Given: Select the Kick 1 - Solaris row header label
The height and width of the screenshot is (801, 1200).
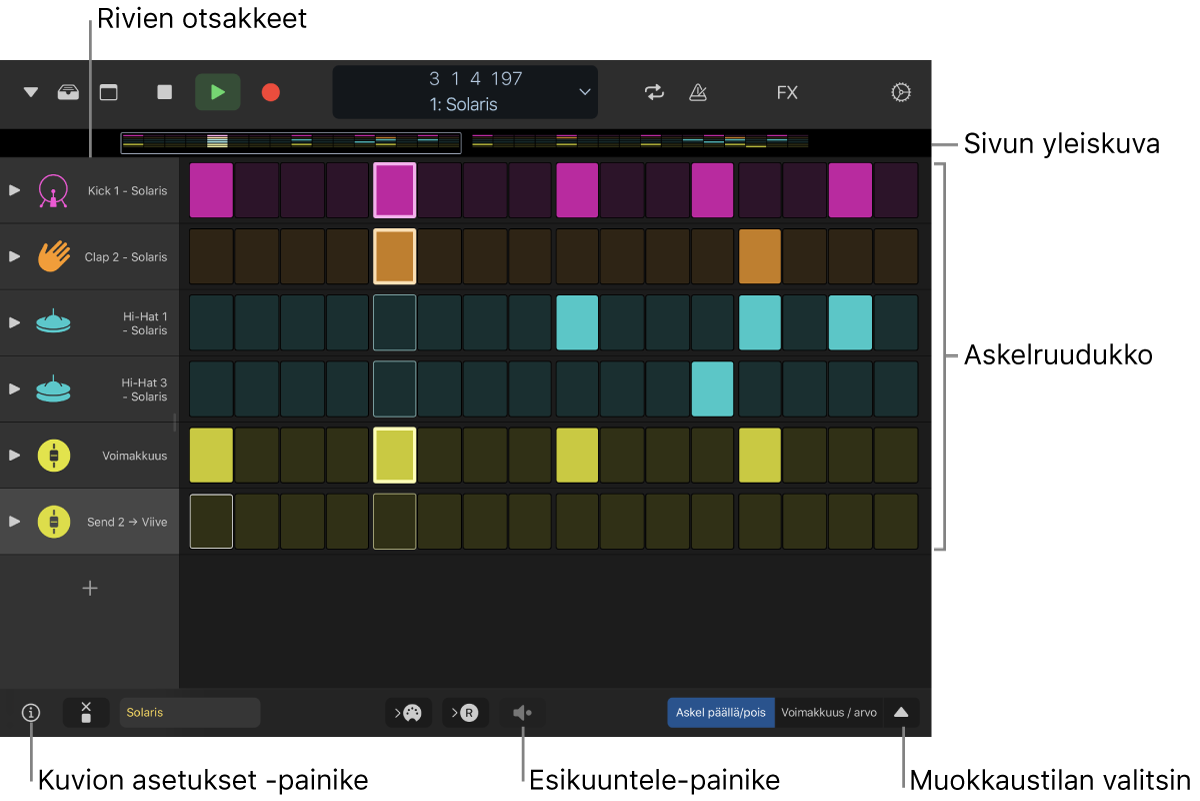Looking at the screenshot, I should pyautogui.click(x=127, y=190).
